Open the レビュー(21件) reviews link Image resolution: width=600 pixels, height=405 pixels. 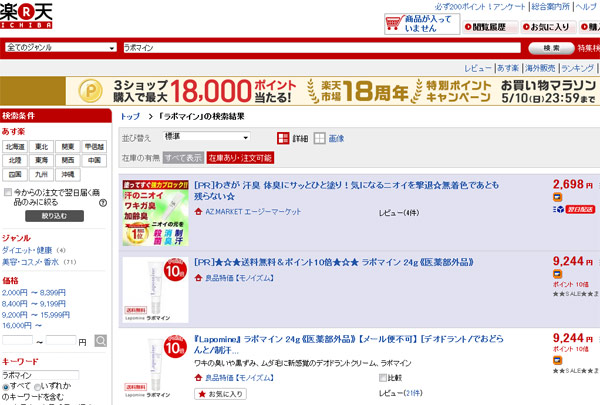[401, 393]
